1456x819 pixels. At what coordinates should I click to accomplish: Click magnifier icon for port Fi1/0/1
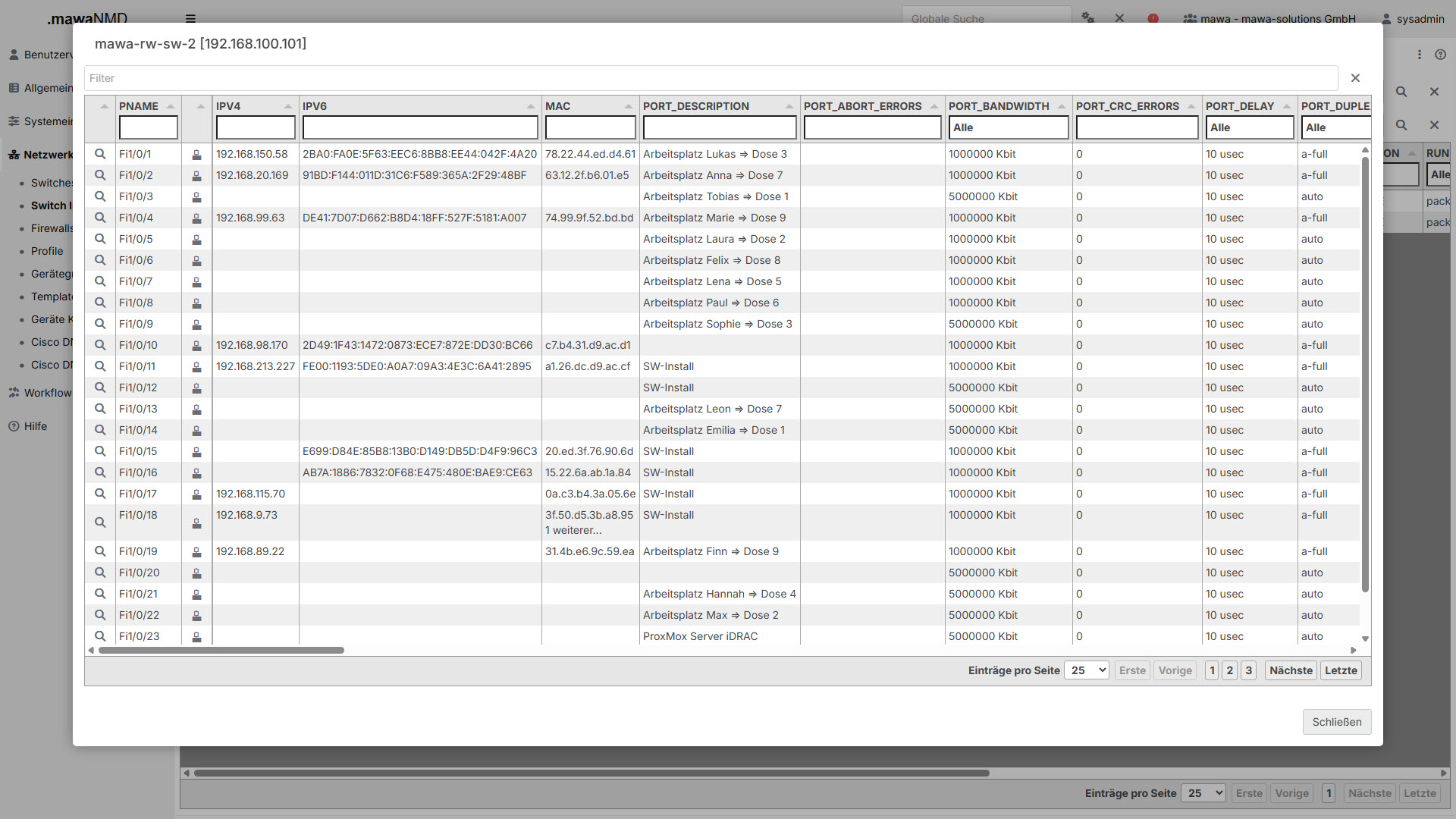point(99,154)
